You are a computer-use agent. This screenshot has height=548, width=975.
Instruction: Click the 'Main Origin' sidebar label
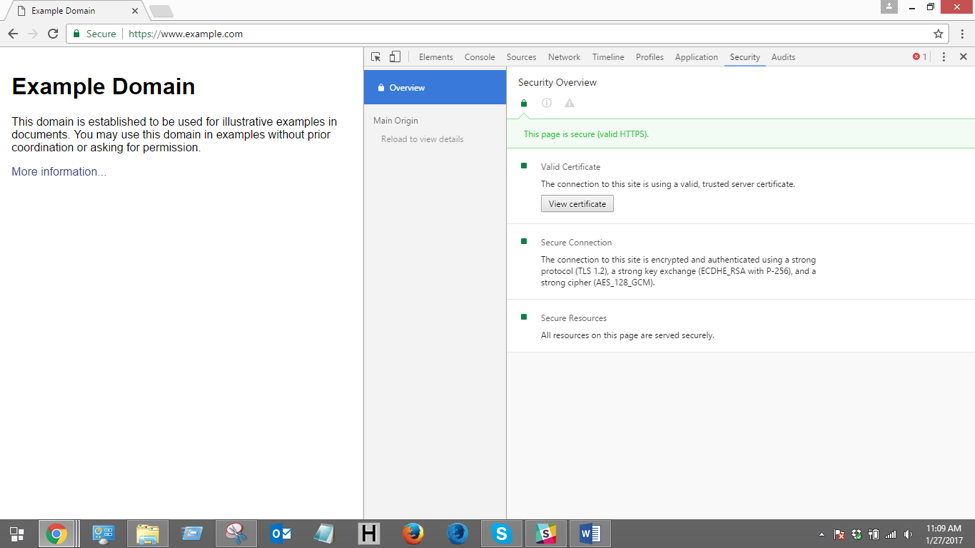395,120
